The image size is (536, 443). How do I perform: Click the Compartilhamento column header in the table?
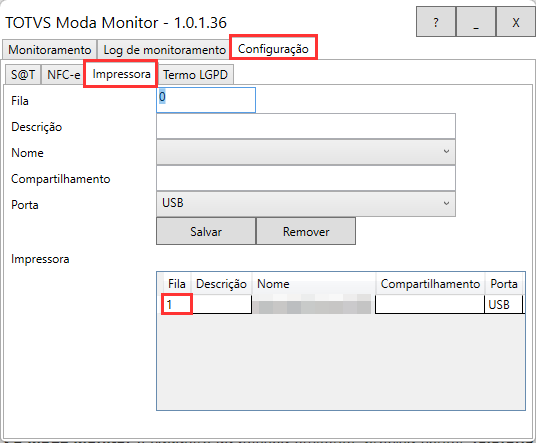pos(430,284)
